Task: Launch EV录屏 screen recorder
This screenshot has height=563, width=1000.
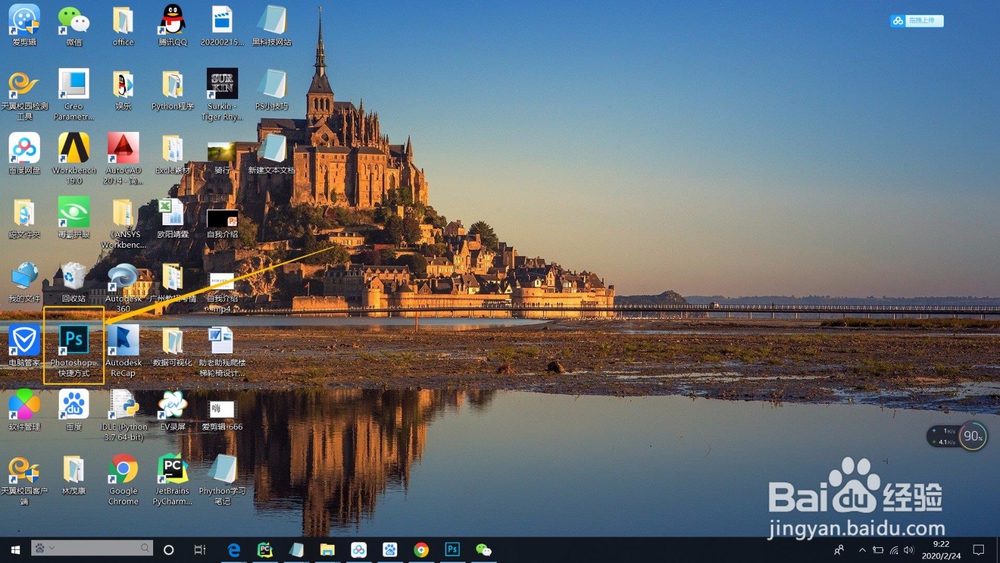Action: 172,409
